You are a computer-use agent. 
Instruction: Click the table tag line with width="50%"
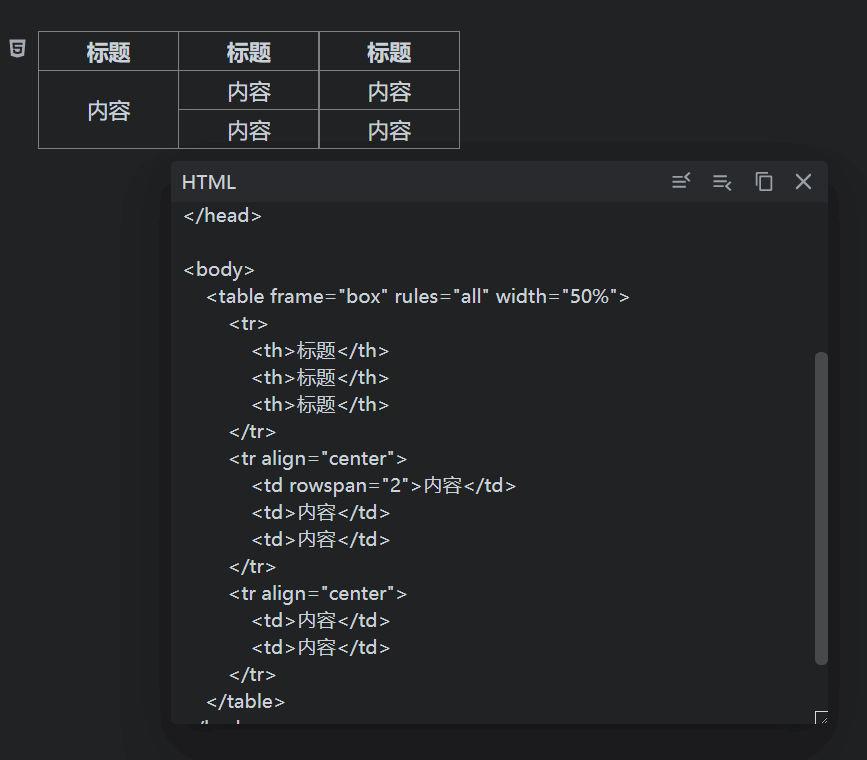pyautogui.click(x=417, y=296)
